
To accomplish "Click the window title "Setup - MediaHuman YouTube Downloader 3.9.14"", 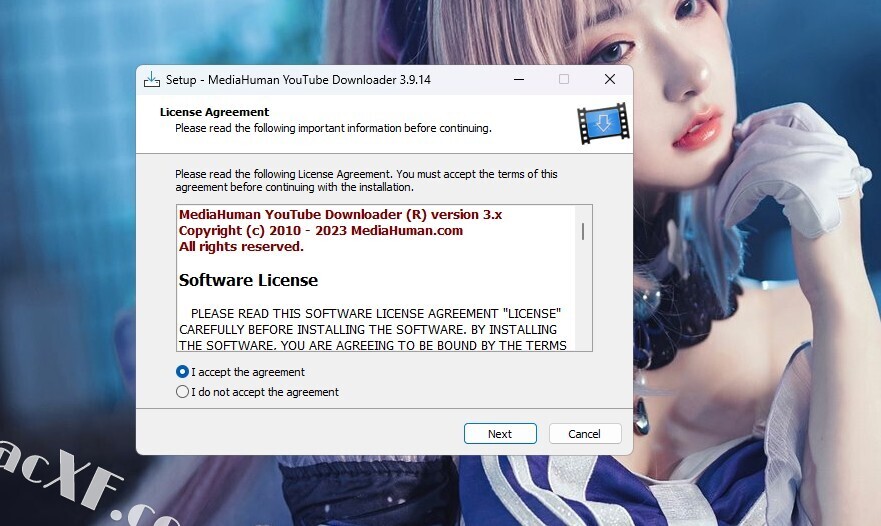I will click(x=298, y=80).
